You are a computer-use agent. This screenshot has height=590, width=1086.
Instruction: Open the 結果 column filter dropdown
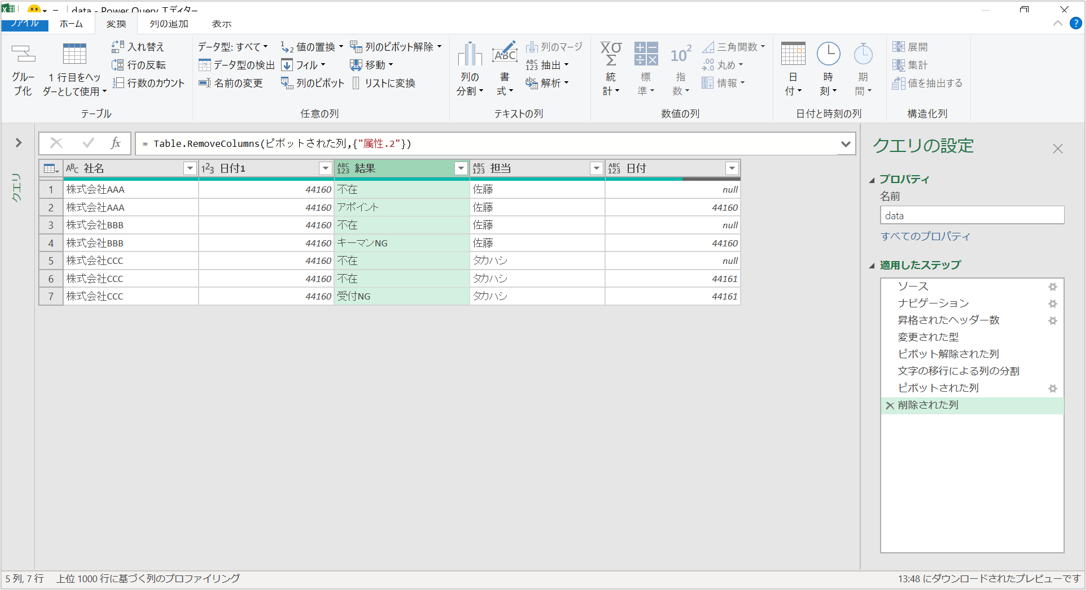click(461, 167)
